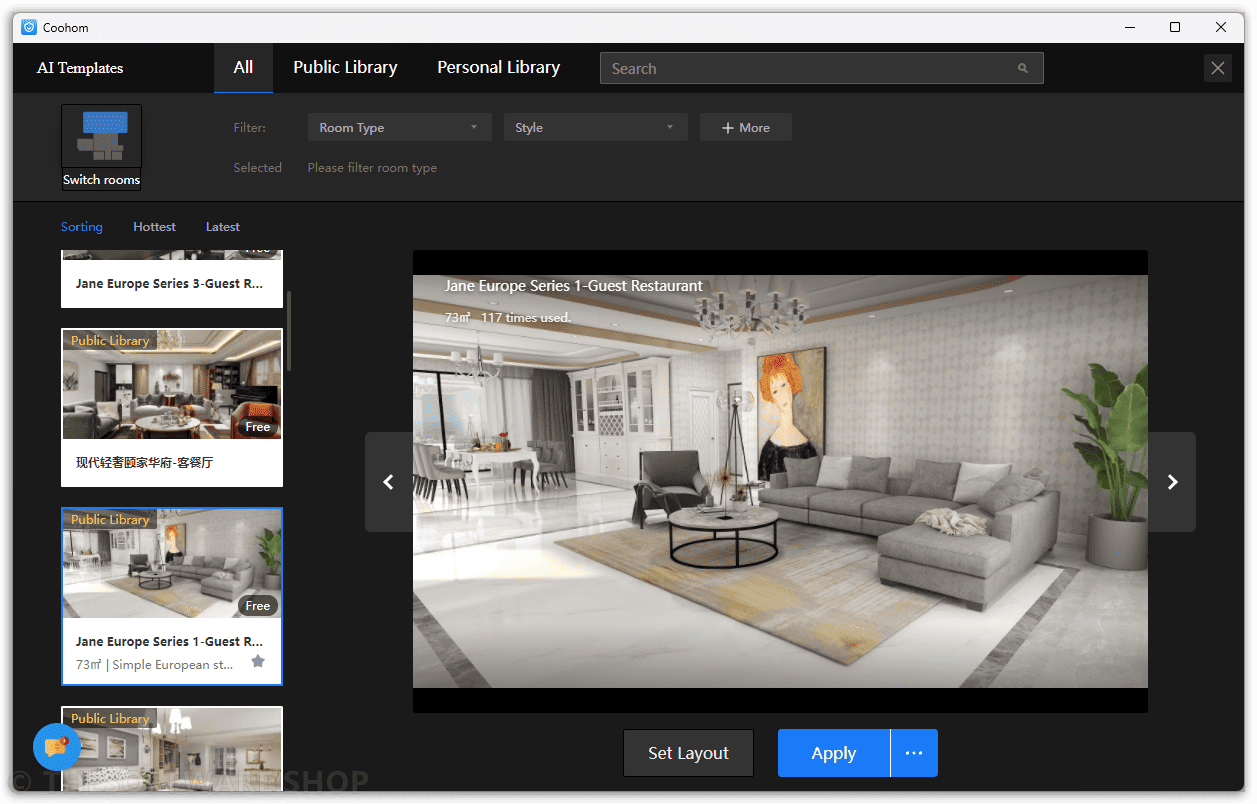1257x804 pixels.
Task: Open the orange feedback chat bubble
Action: click(x=57, y=747)
